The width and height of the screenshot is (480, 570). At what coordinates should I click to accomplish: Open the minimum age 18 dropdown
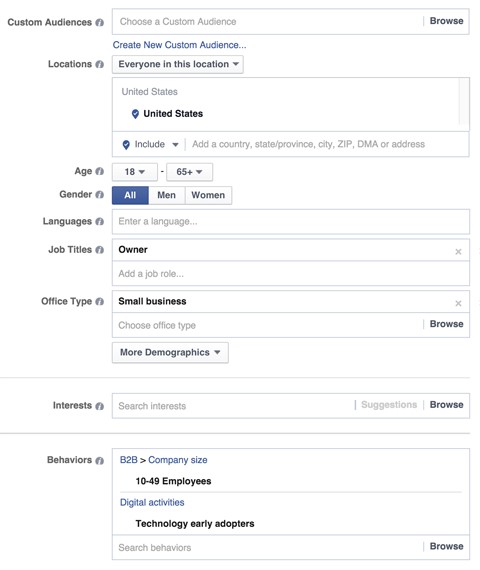(x=135, y=172)
